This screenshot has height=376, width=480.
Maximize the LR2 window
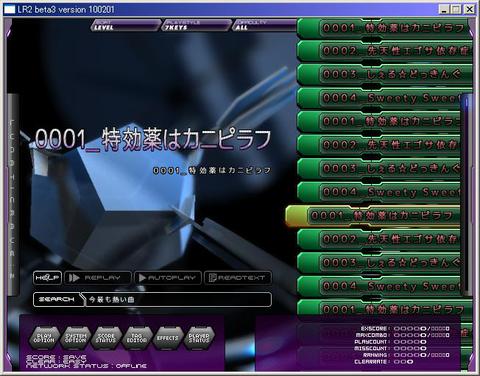coord(456,9)
